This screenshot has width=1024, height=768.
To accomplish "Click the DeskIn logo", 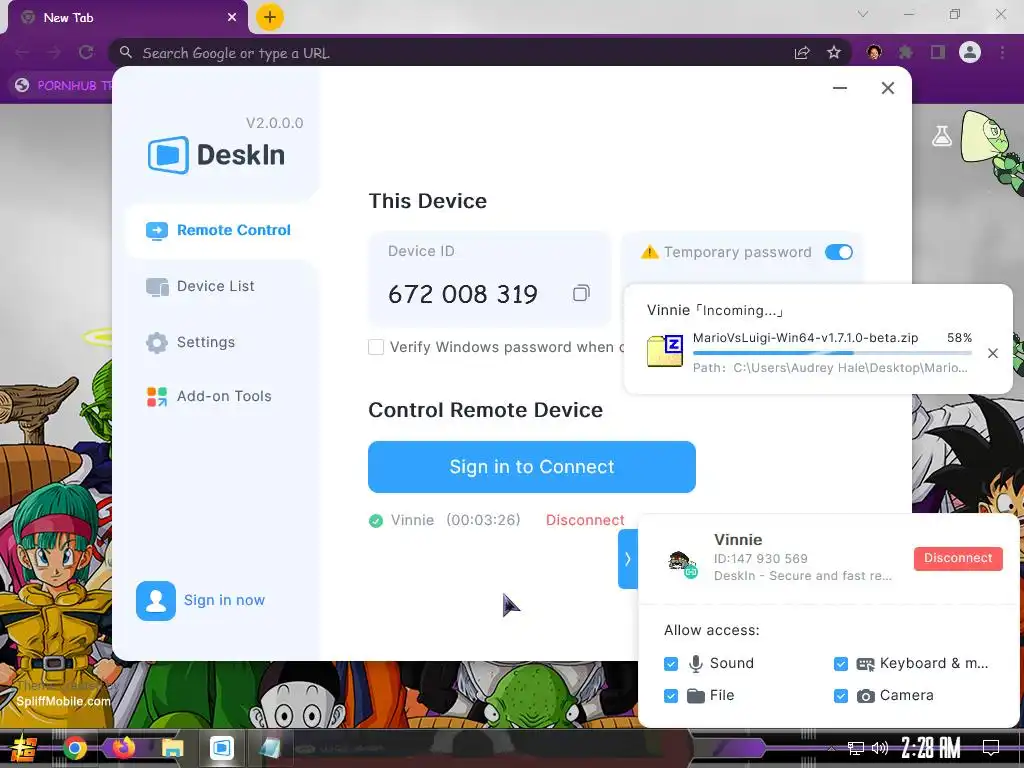I will click(216, 155).
